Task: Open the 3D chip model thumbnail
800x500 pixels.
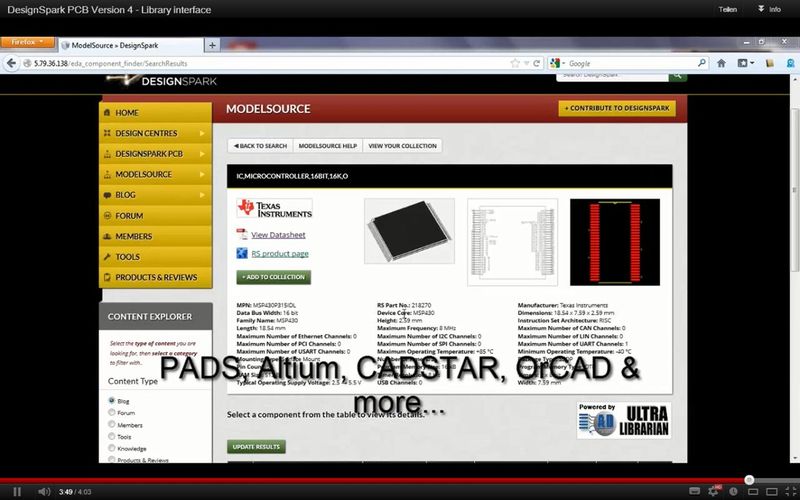Action: (x=409, y=231)
